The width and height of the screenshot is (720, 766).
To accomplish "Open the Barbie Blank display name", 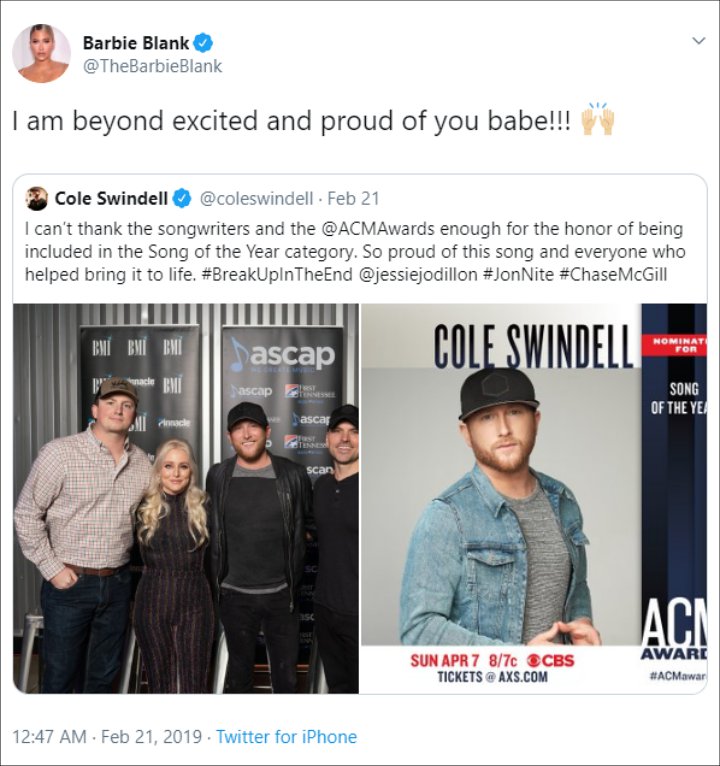I will (136, 43).
